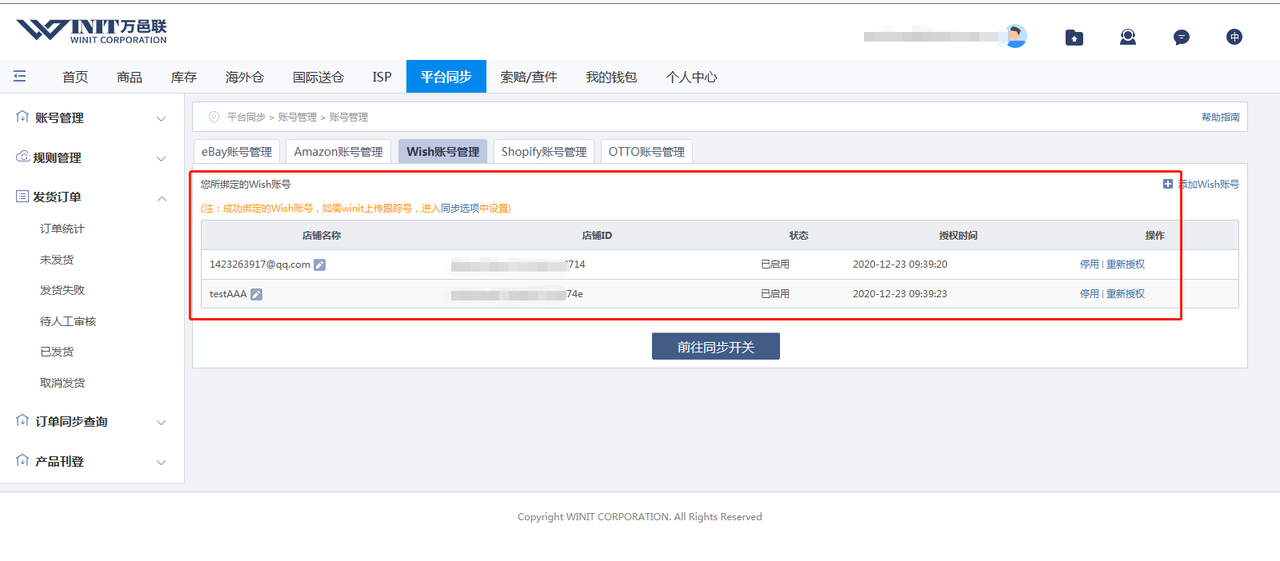Image resolution: width=1280 pixels, height=561 pixels.
Task: Switch to Shopify账号管理 tab
Action: (544, 152)
